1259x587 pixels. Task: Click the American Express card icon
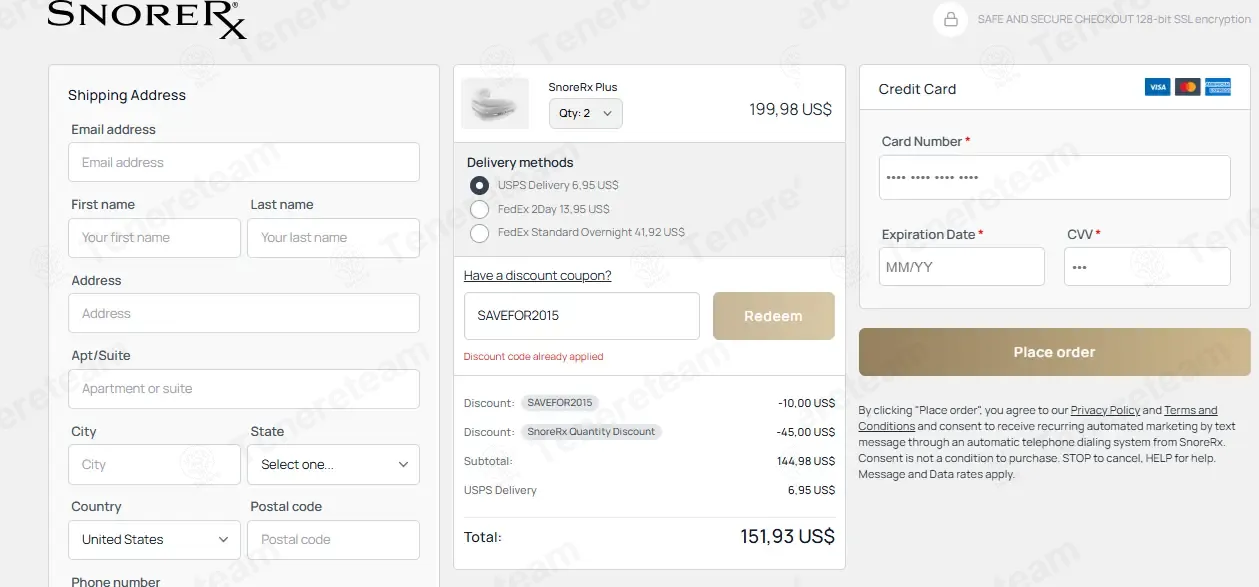point(1218,87)
